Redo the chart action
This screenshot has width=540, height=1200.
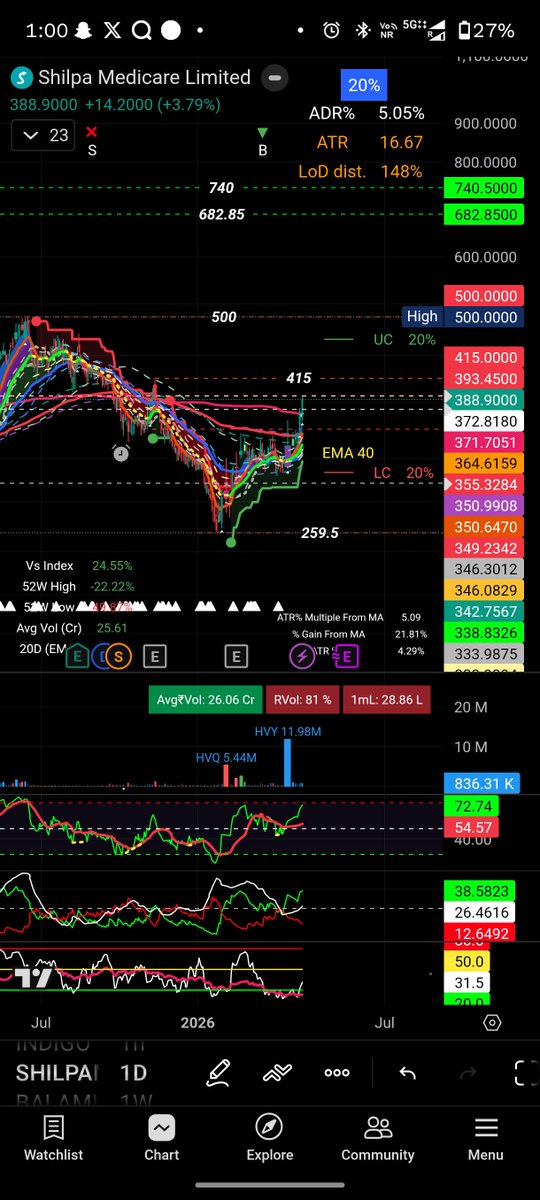(467, 1072)
